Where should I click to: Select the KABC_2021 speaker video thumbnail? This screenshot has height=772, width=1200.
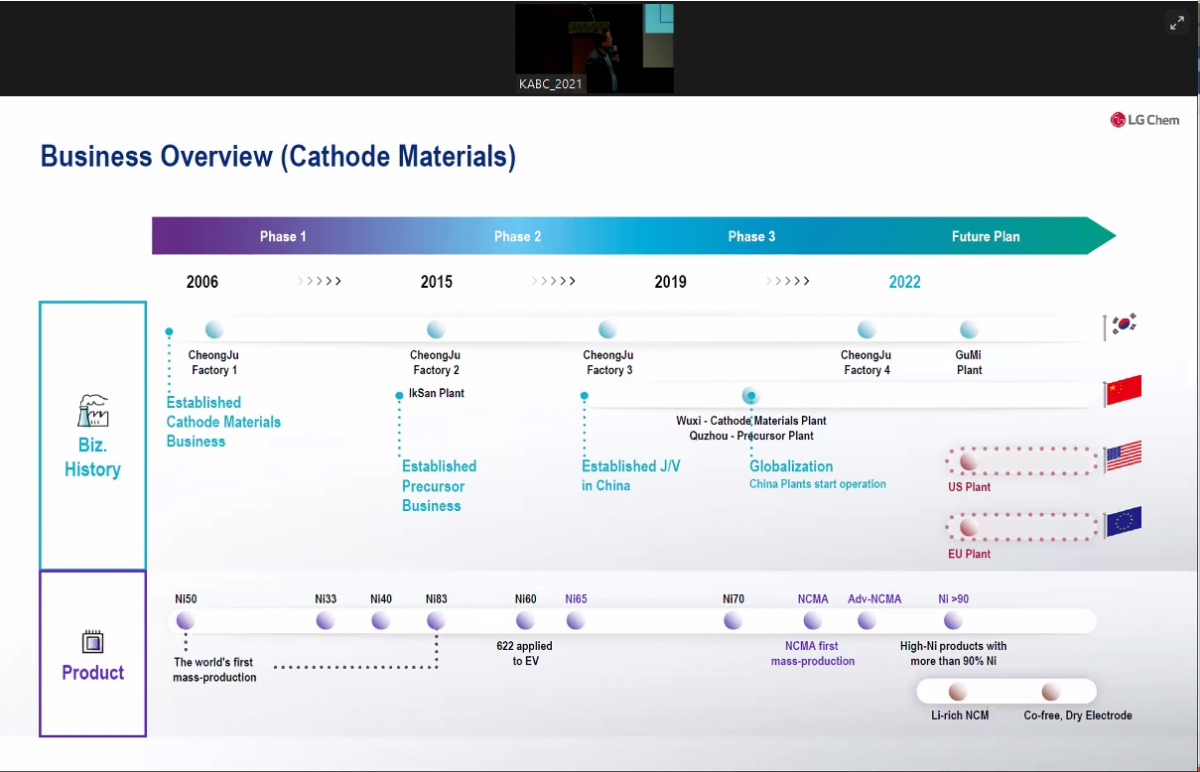point(594,48)
